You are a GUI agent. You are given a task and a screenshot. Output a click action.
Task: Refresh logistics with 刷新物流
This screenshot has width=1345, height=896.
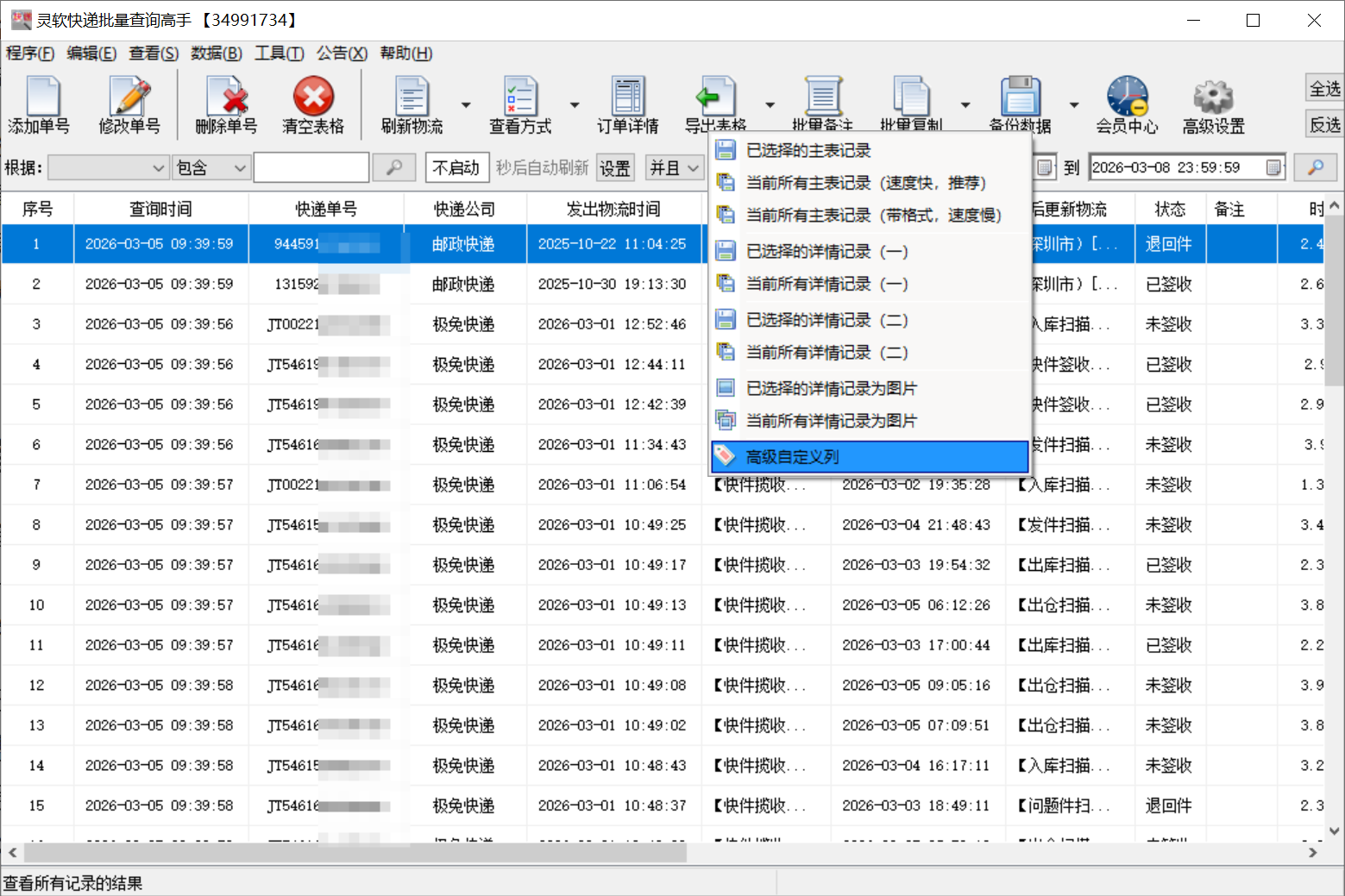coord(412,105)
